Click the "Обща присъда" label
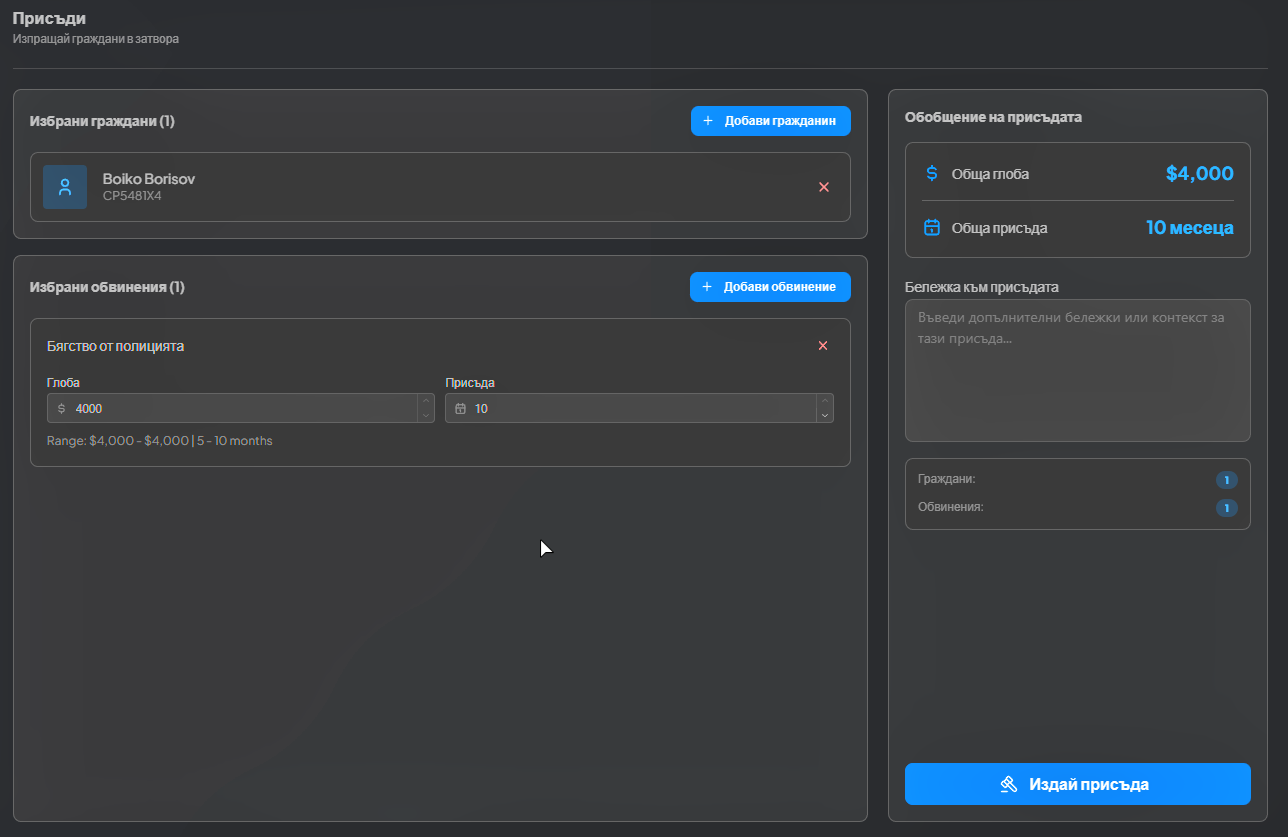 [1000, 228]
